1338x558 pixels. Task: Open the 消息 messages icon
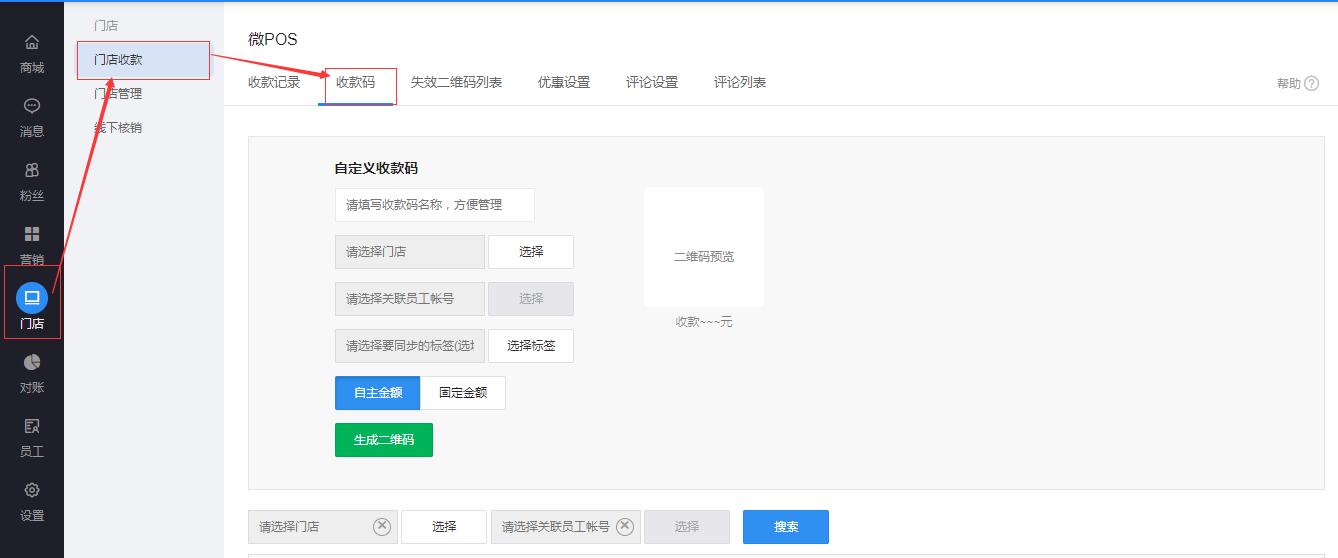32,107
